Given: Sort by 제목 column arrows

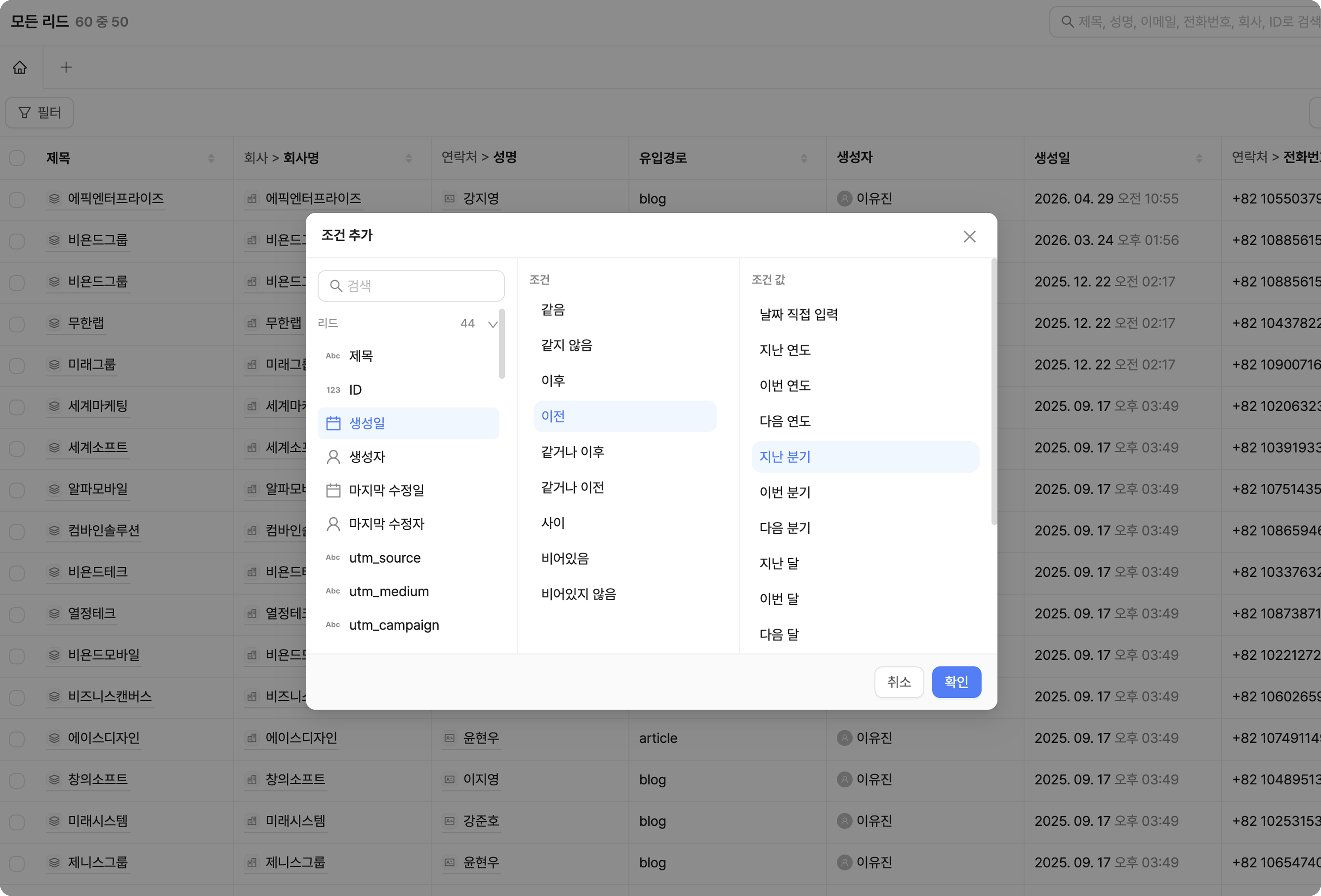Looking at the screenshot, I should click(x=211, y=159).
